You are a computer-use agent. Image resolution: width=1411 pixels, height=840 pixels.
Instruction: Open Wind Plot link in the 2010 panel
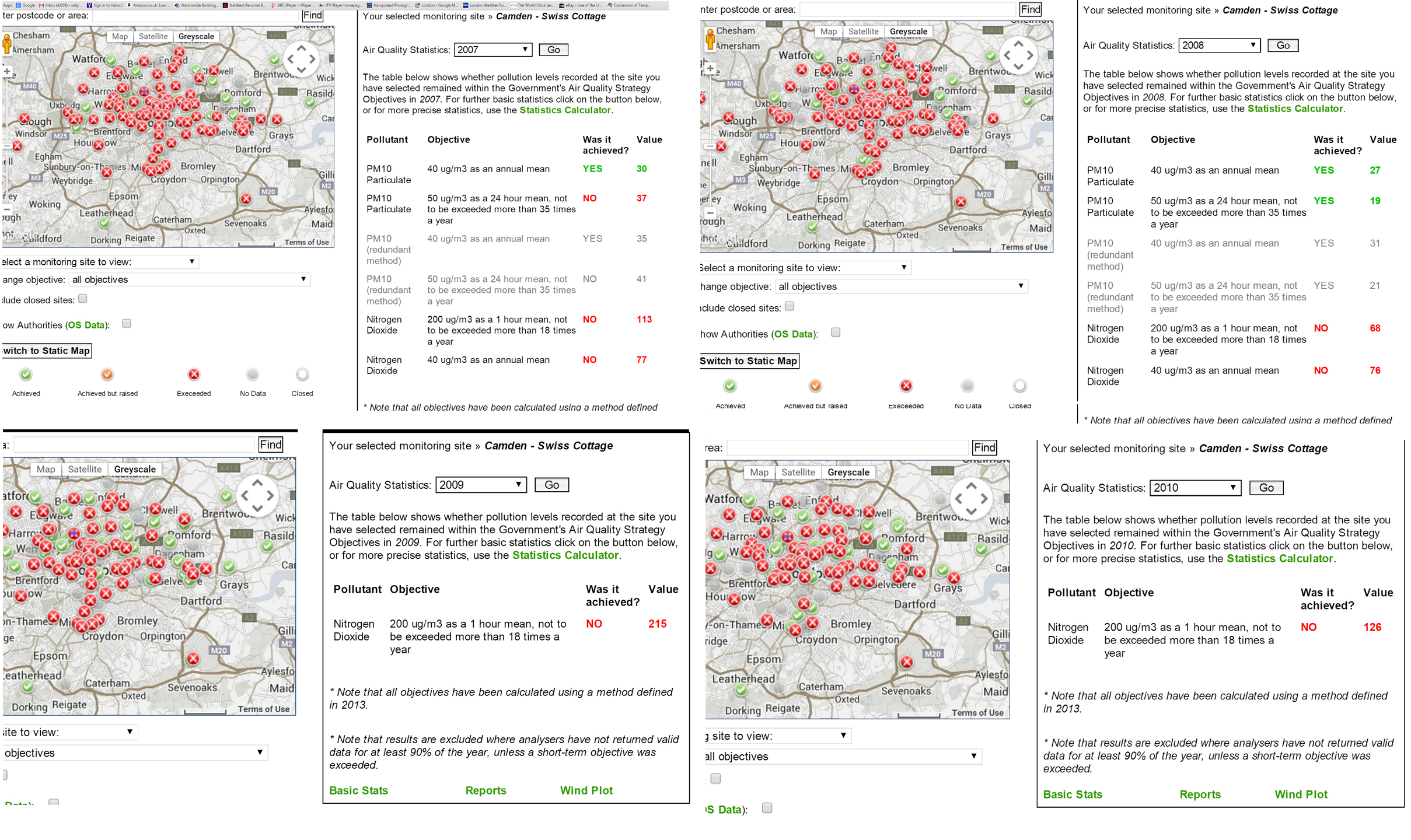pyautogui.click(x=1301, y=794)
